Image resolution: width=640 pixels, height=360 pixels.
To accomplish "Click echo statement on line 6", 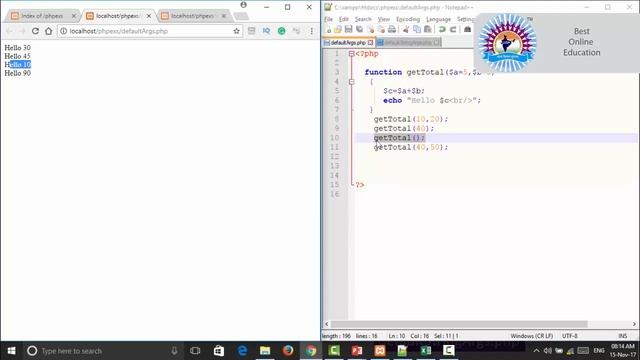I will coord(432,100).
